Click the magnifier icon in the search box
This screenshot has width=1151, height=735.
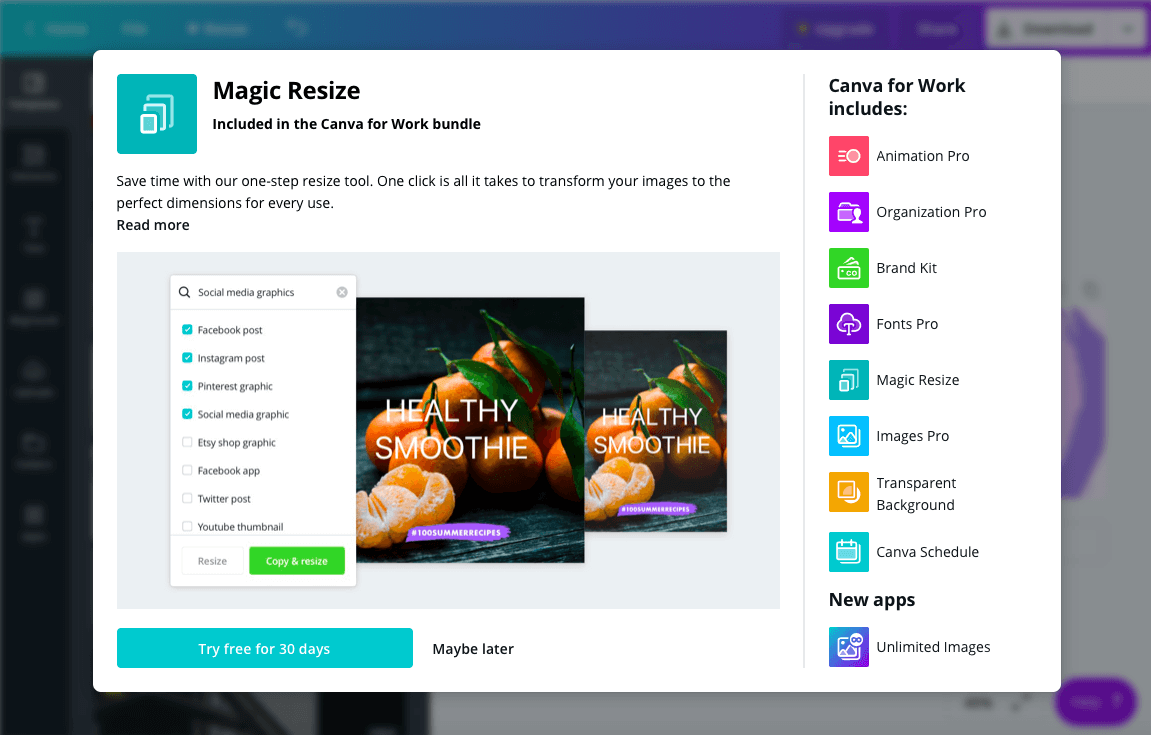[x=184, y=292]
